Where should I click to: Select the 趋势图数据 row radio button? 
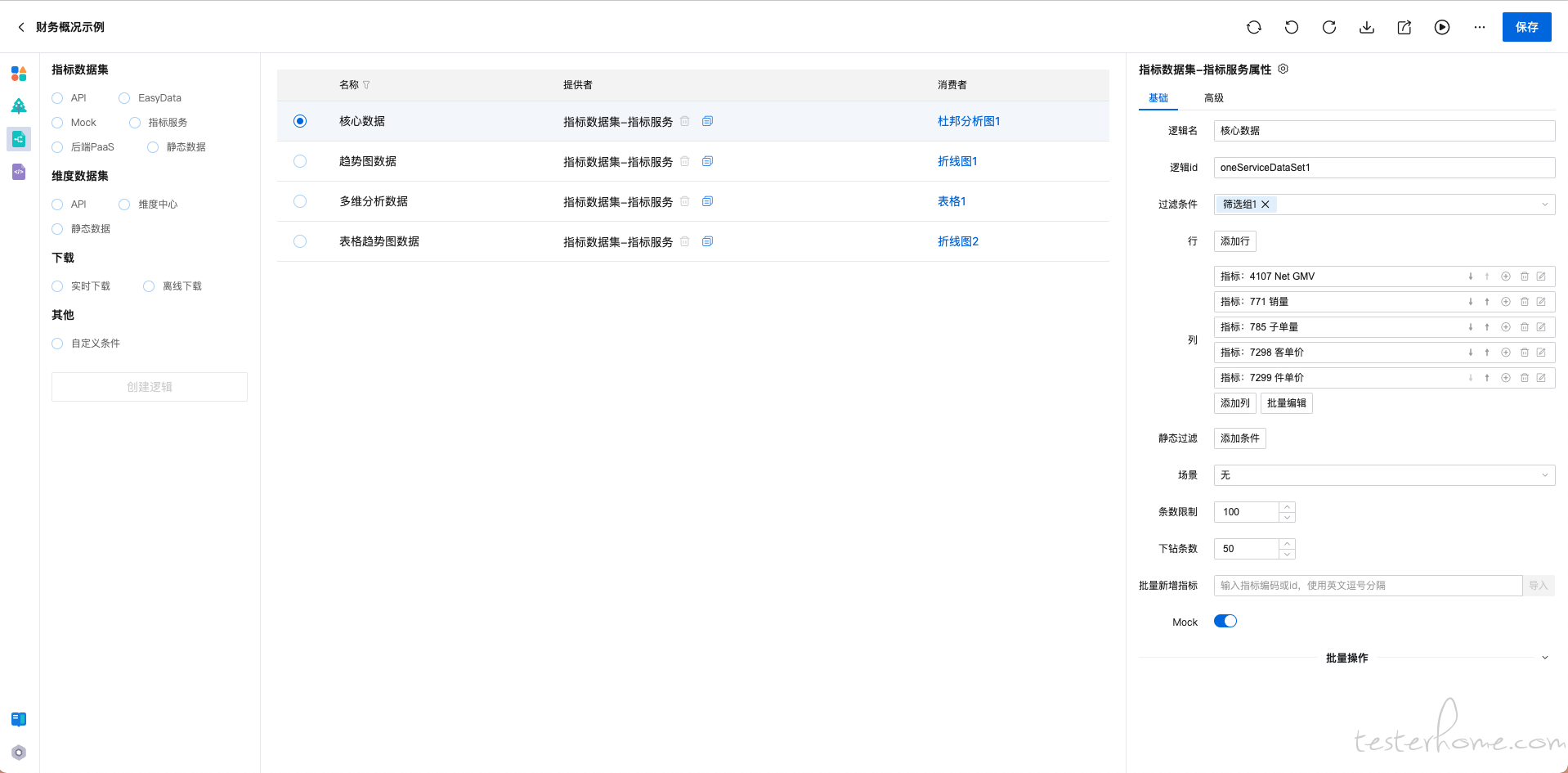[x=300, y=161]
